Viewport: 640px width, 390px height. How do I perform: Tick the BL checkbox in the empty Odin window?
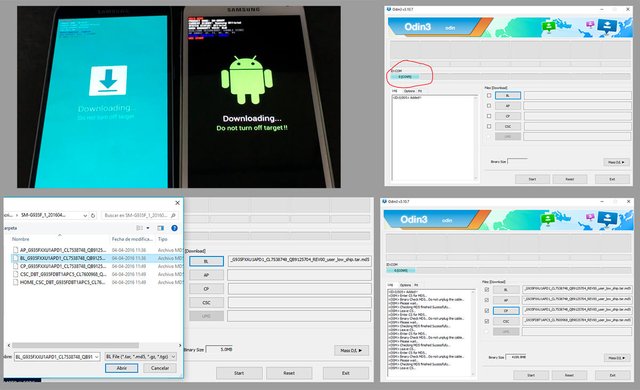[489, 95]
